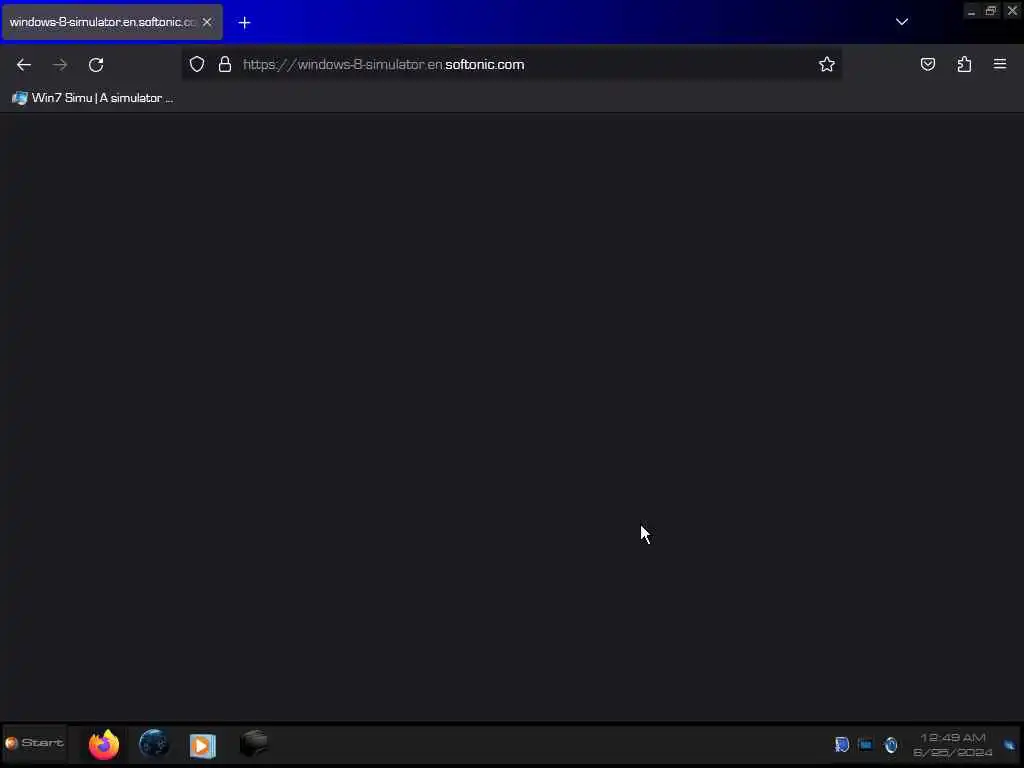
Task: Open the Extensions puzzle icon
Action: pyautogui.click(x=964, y=64)
